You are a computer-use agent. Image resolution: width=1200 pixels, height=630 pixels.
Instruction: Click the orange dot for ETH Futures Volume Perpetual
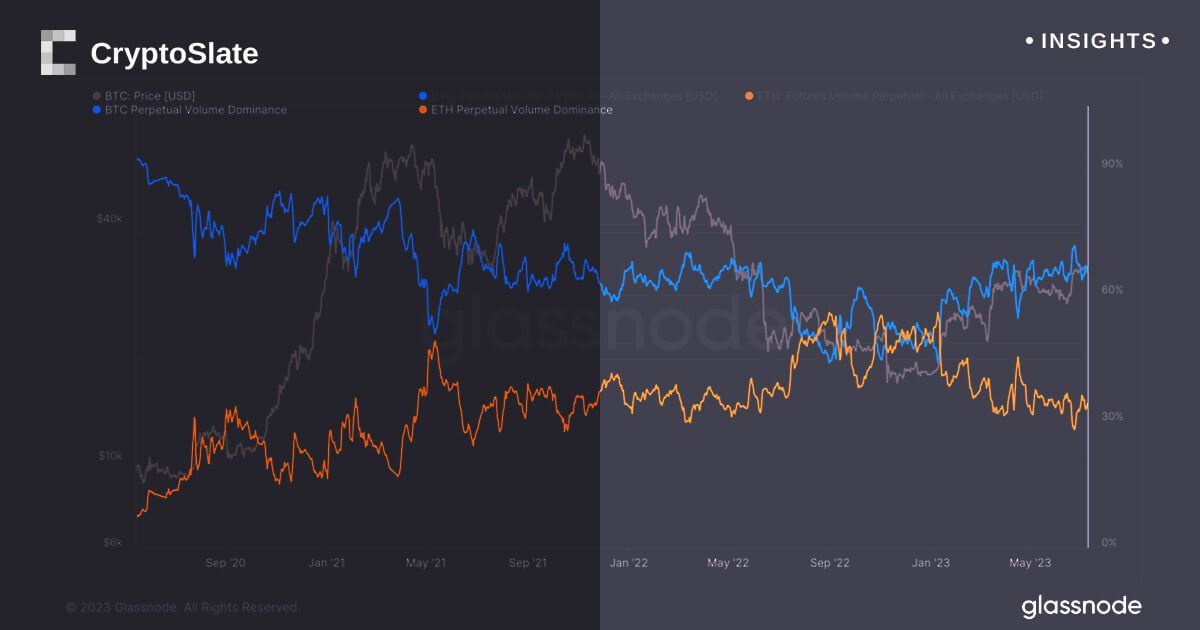[x=749, y=96]
